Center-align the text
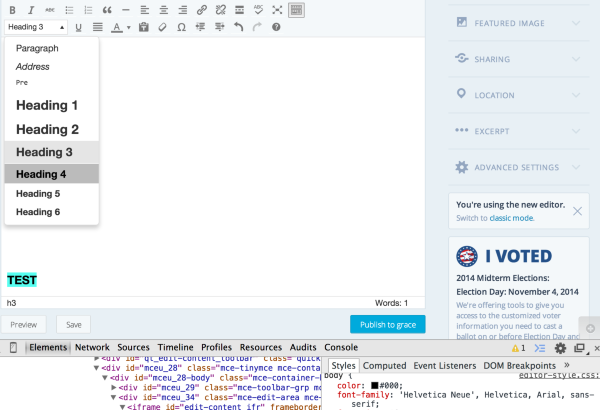This screenshot has width=600, height=410. point(164,10)
